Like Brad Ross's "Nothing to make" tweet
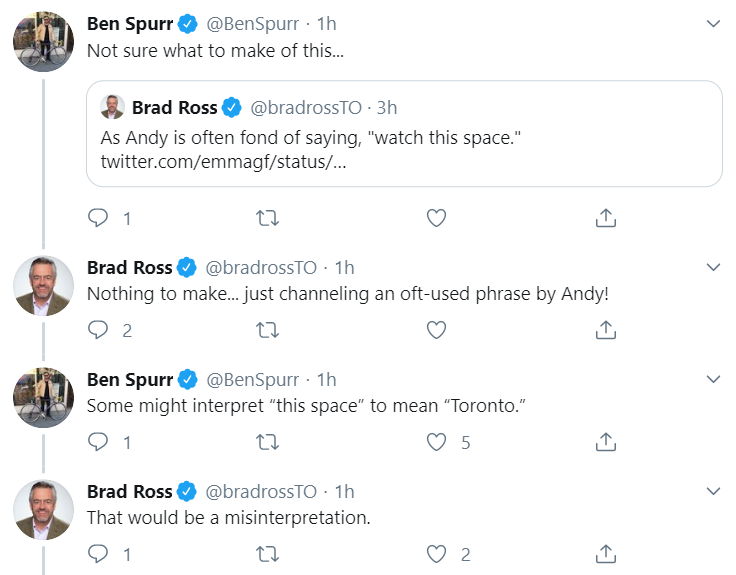This screenshot has width=736, height=575. (x=436, y=330)
